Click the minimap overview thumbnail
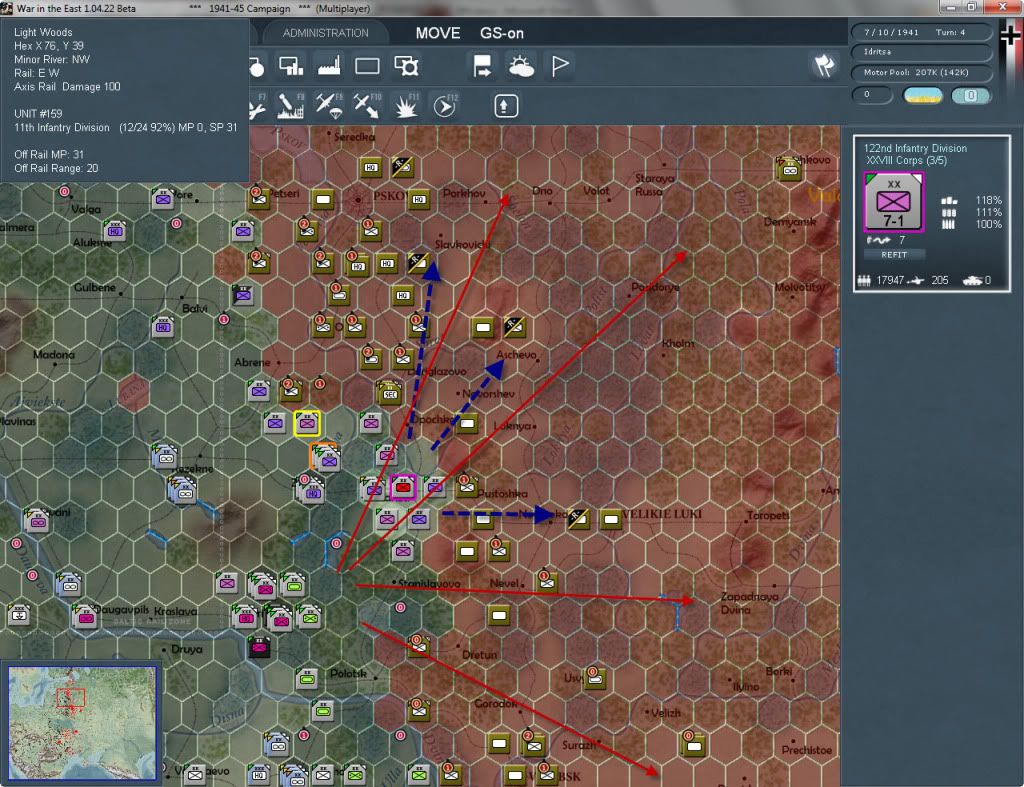Screen dimensions: 1024x787 coord(82,722)
